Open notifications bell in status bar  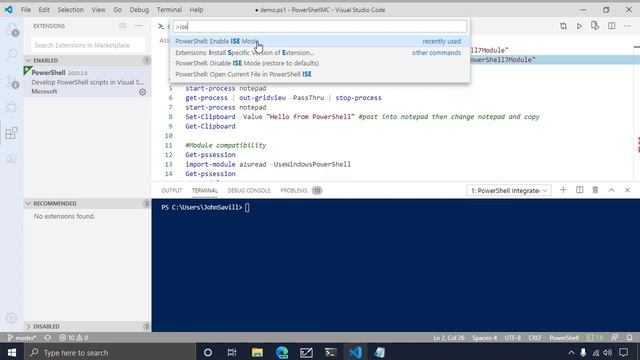coord(629,338)
